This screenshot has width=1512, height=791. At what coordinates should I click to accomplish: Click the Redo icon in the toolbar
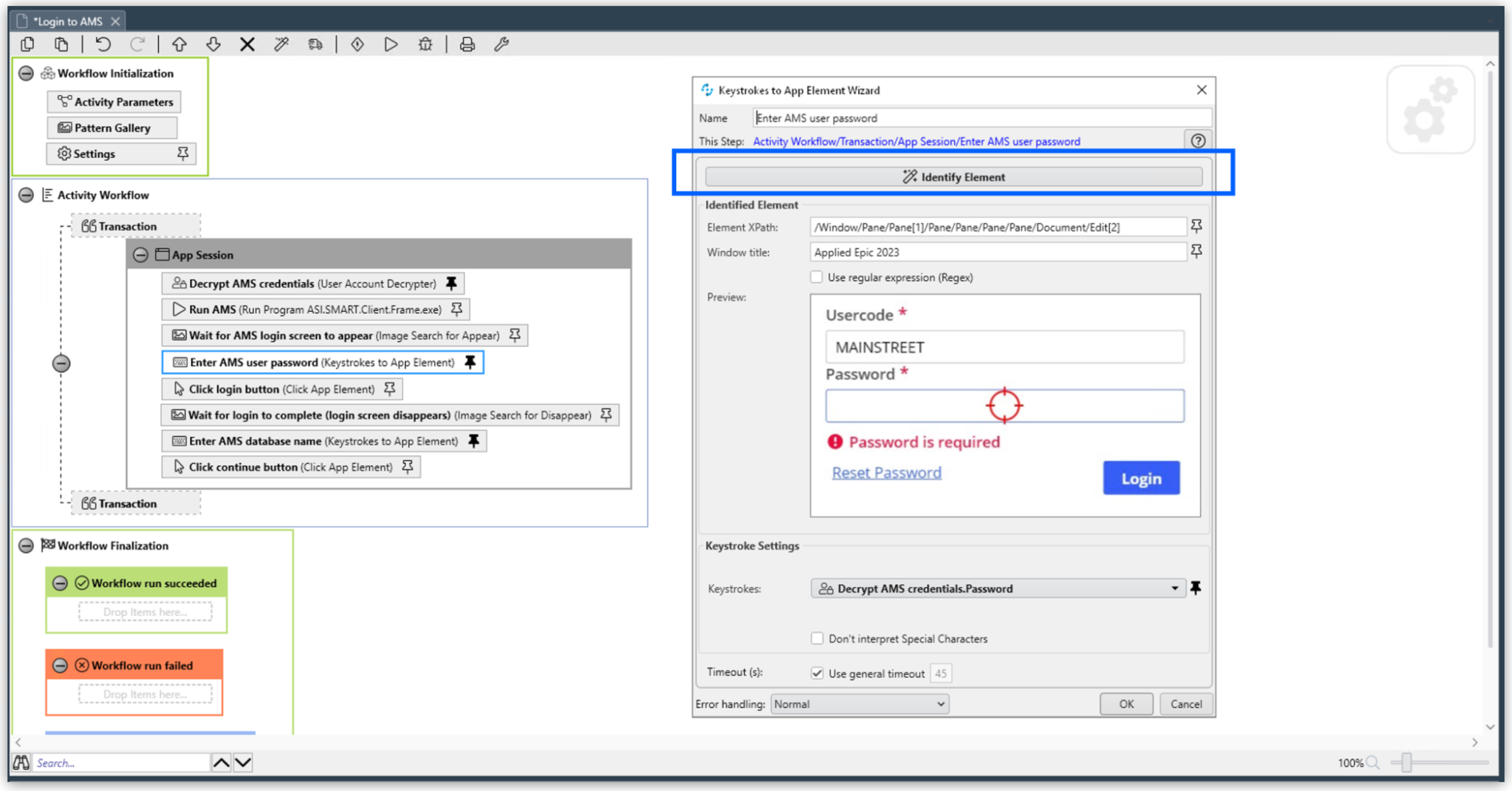[138, 44]
